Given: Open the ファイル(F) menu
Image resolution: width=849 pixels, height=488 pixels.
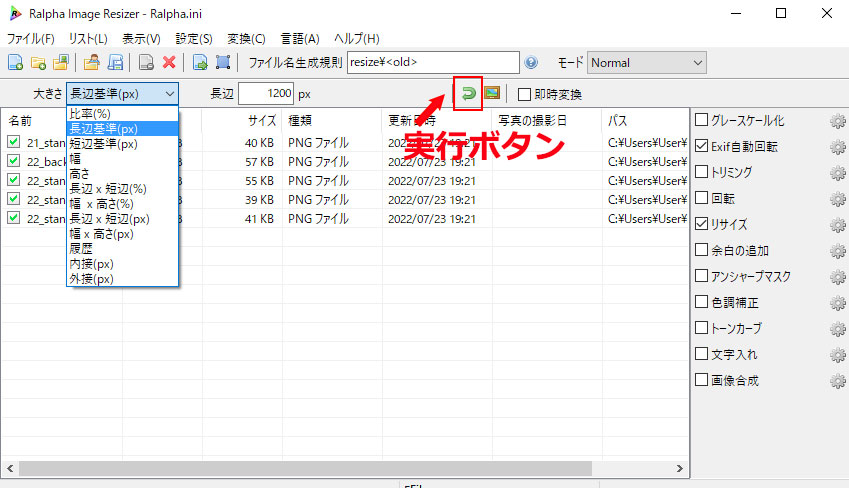Looking at the screenshot, I should (30, 38).
